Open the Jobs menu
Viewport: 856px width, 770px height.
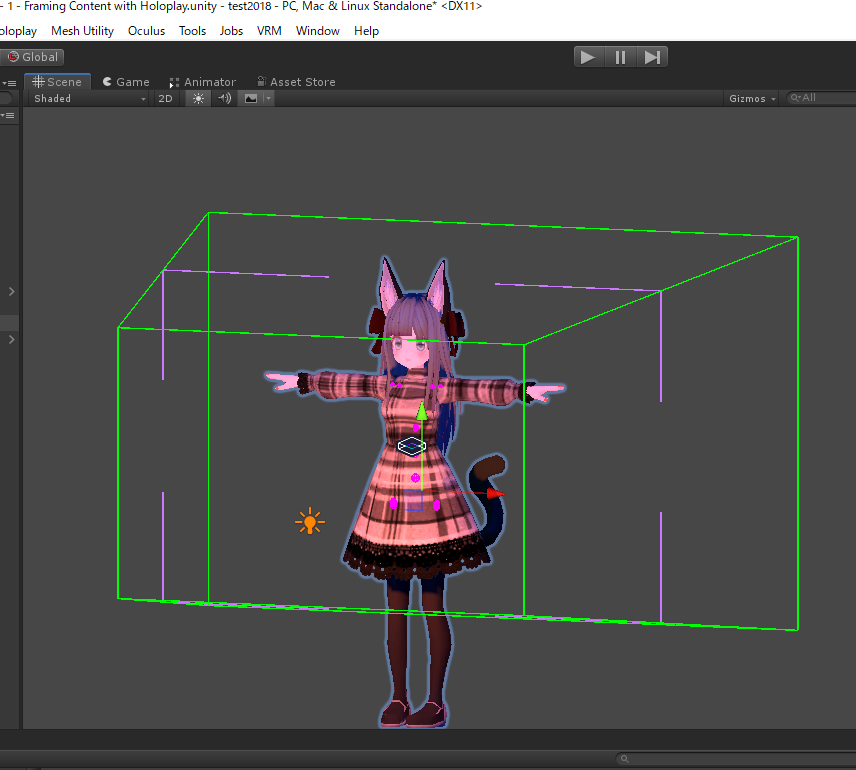[231, 31]
